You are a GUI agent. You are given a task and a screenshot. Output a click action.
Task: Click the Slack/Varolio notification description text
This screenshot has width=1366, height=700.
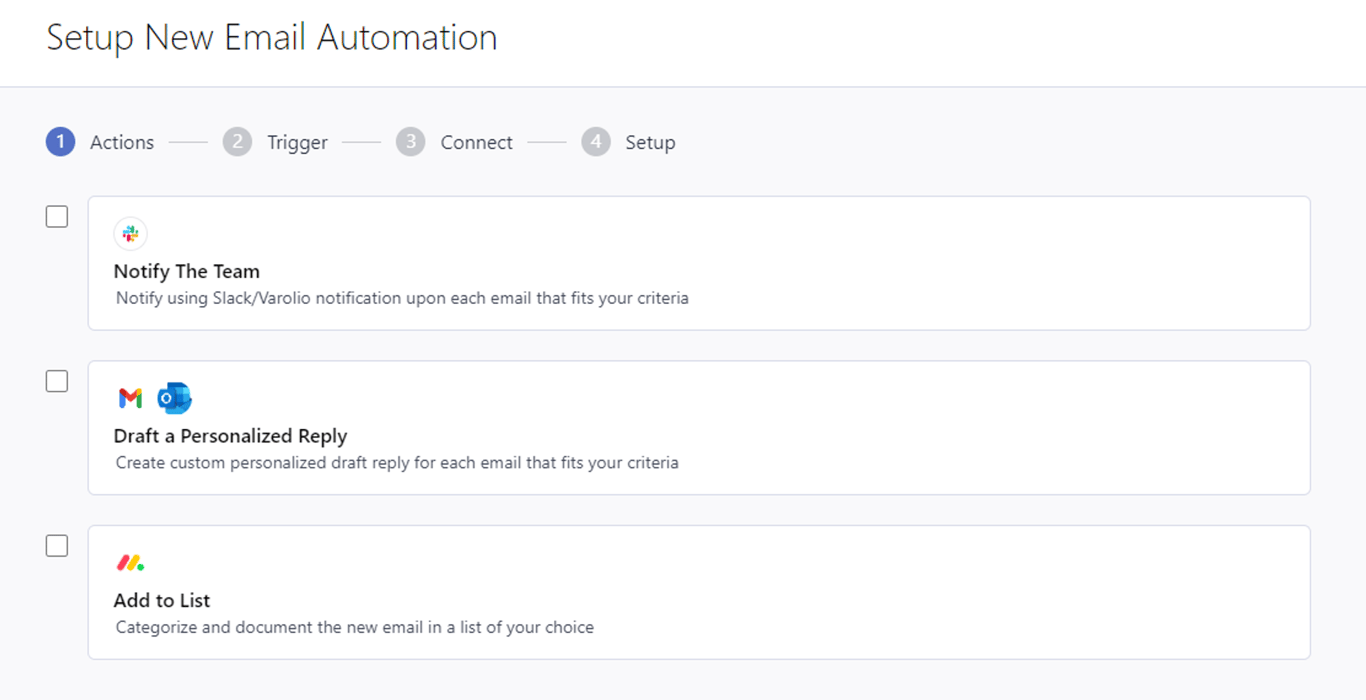pos(402,298)
